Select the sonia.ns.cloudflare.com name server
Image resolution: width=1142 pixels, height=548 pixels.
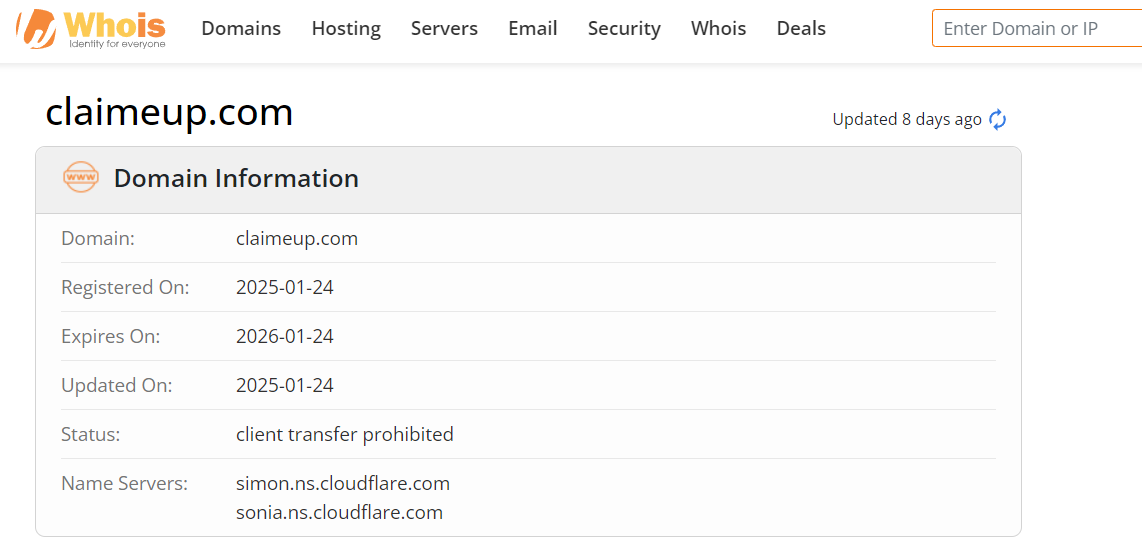[339, 513]
